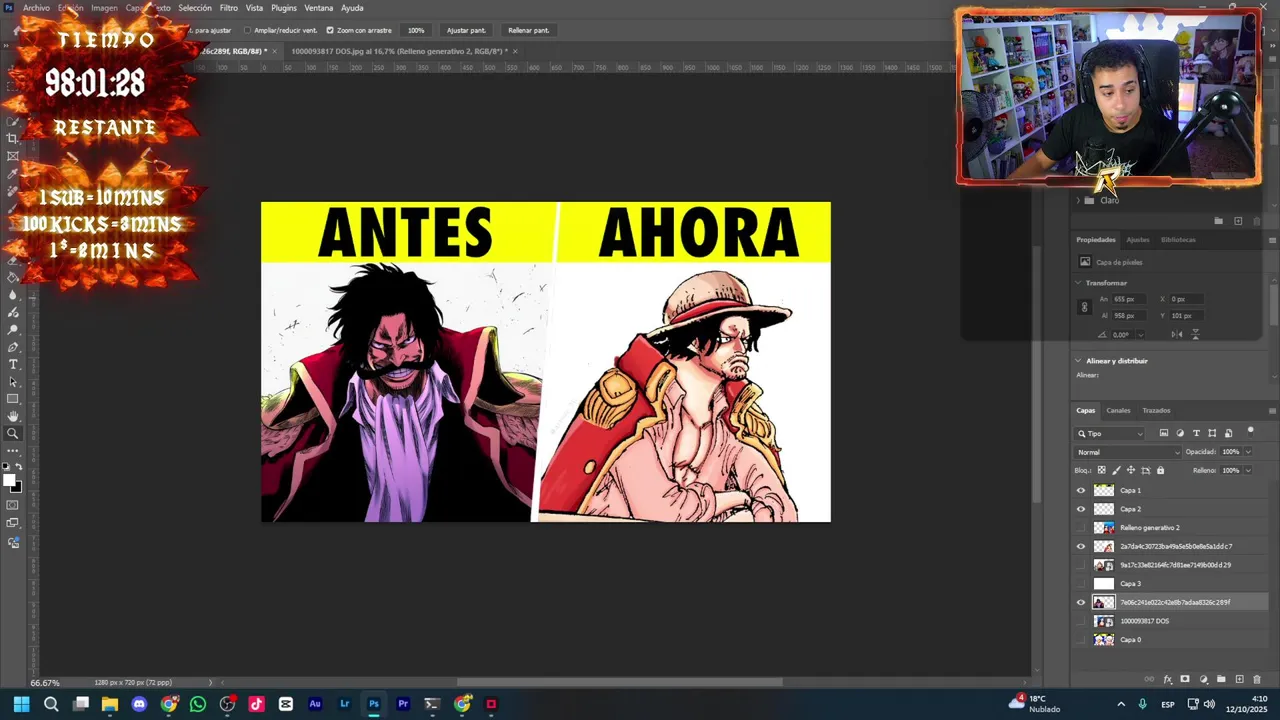The image size is (1280, 720).
Task: Open the Edit Toolbar three-dots menu
Action: click(x=13, y=451)
